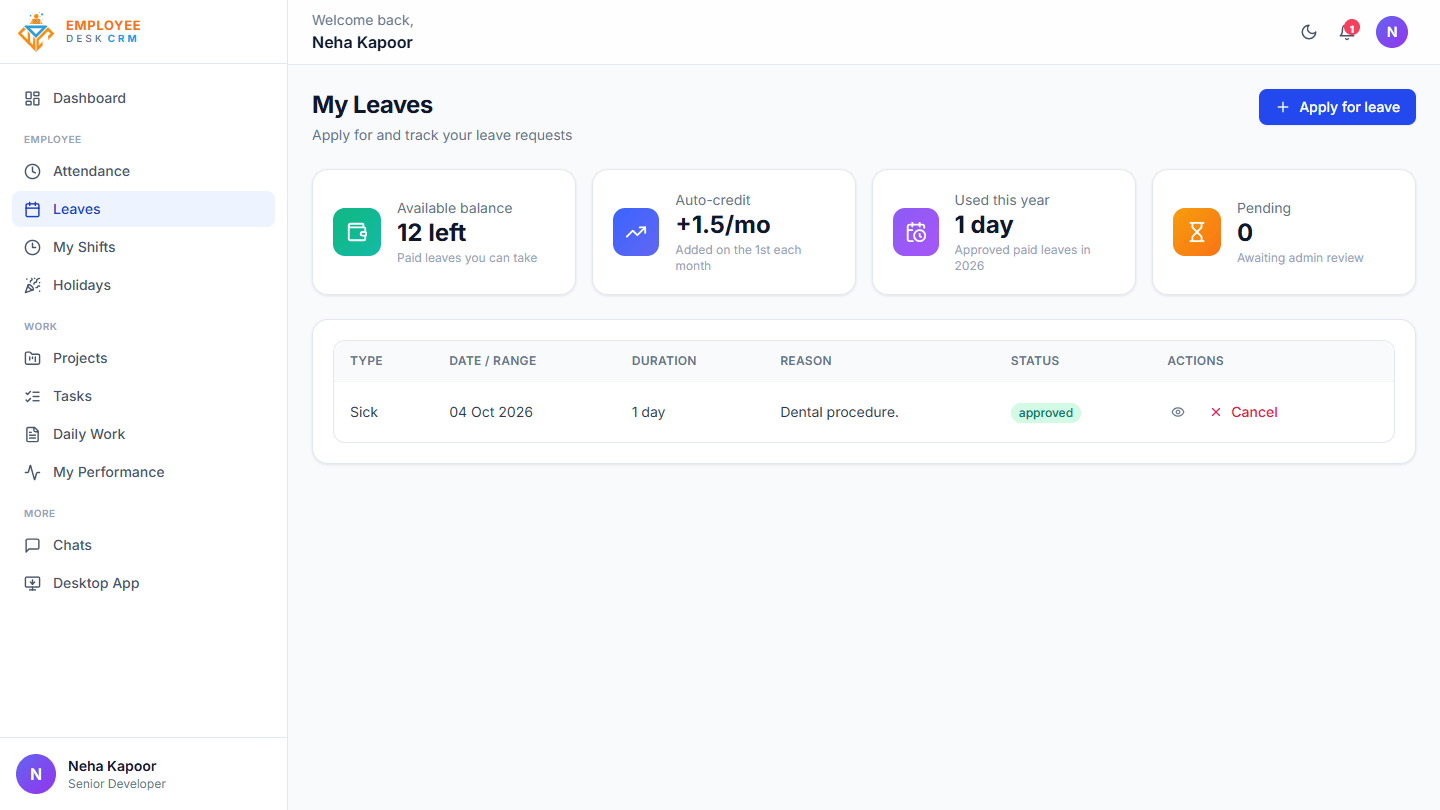The width and height of the screenshot is (1440, 810).
Task: Click the green wallet Available balance icon
Action: (357, 232)
